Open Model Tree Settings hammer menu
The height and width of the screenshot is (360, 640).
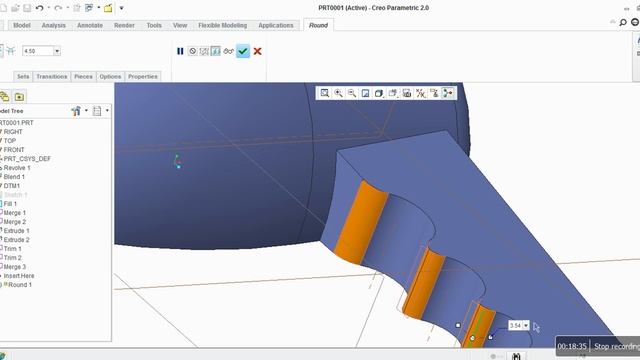coord(76,111)
